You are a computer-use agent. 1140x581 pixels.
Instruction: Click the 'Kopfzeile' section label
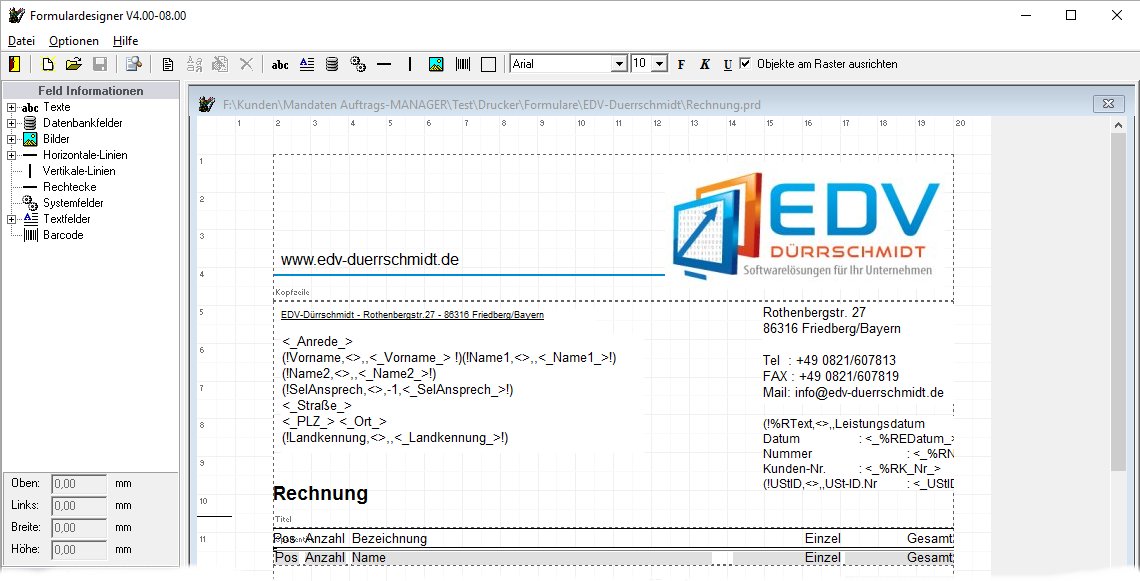click(x=292, y=292)
